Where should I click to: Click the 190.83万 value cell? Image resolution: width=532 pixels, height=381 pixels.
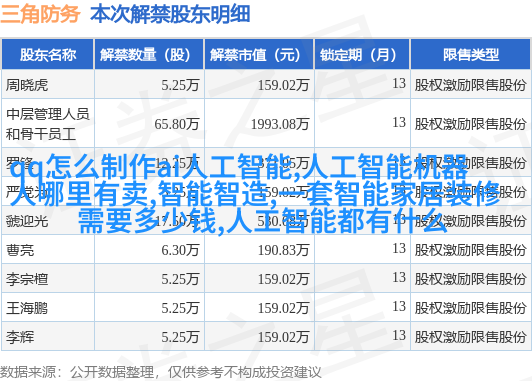point(284,250)
